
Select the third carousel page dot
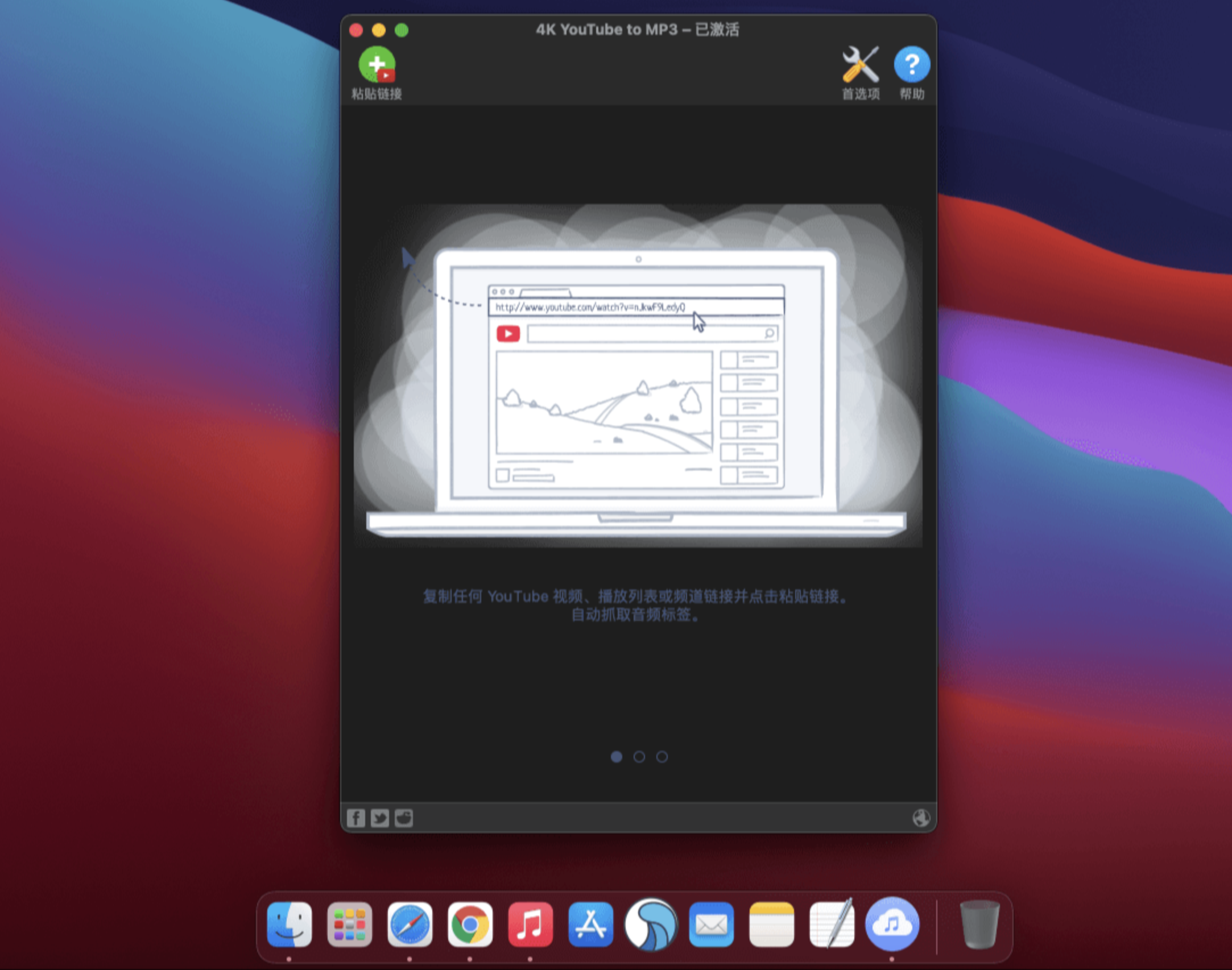[x=662, y=757]
